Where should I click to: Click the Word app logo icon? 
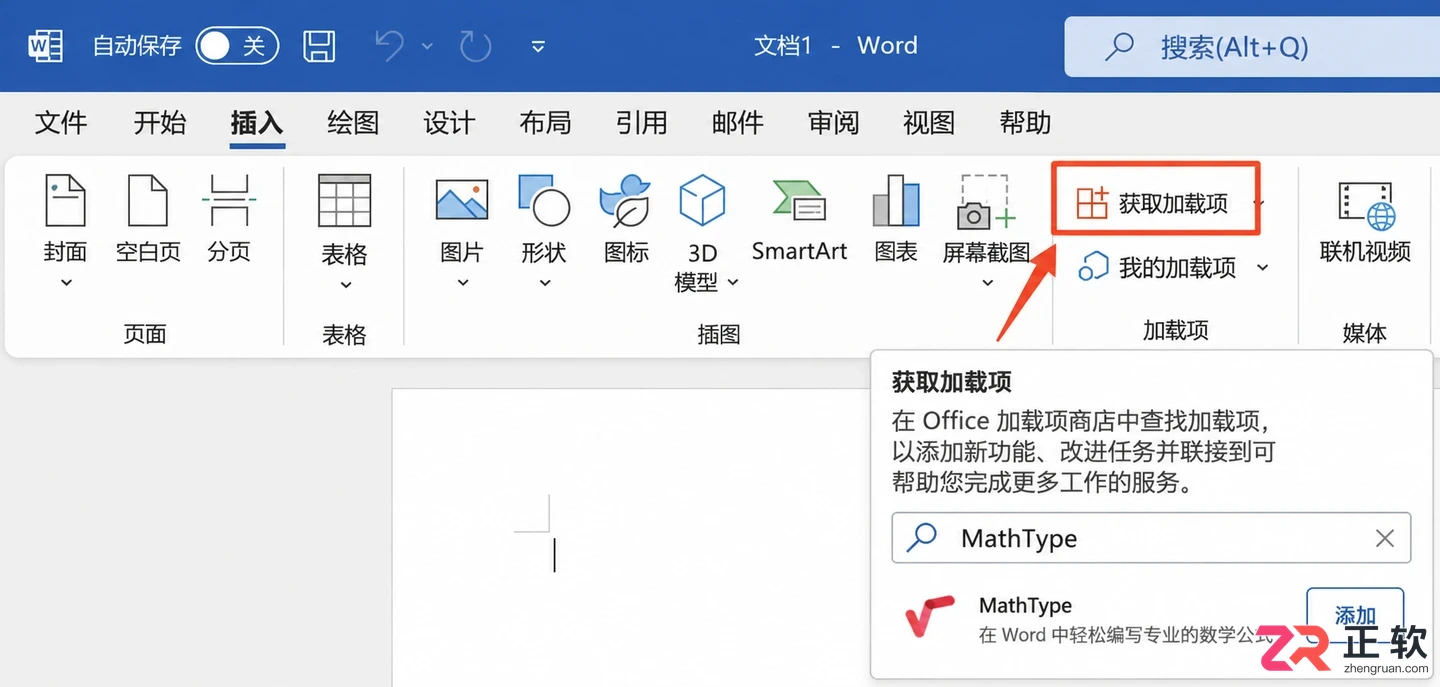coord(45,46)
